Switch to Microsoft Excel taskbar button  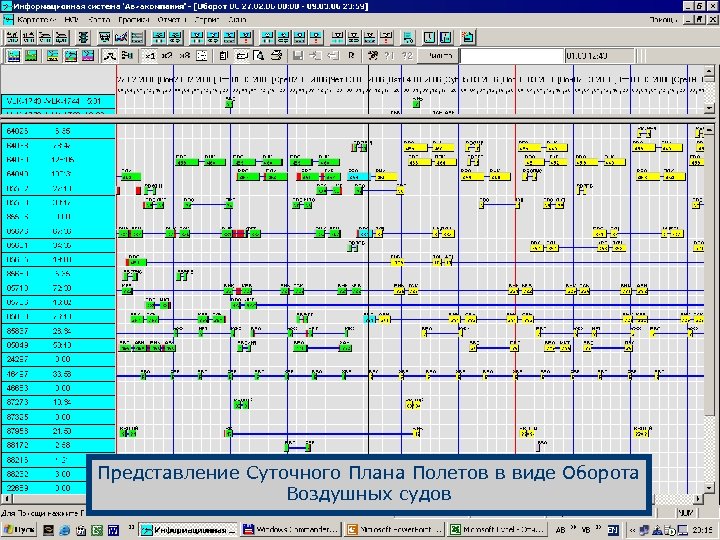click(x=498, y=530)
